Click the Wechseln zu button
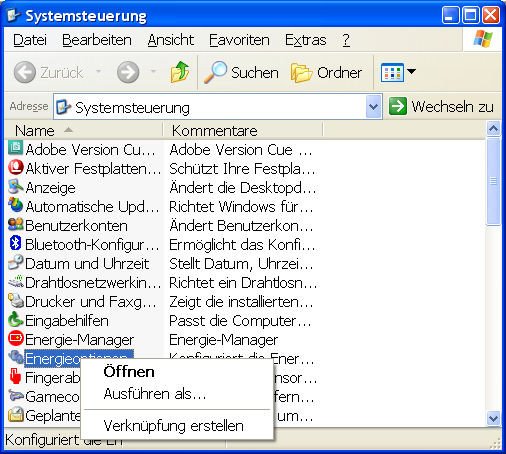This screenshot has width=506, height=454. coord(441,107)
